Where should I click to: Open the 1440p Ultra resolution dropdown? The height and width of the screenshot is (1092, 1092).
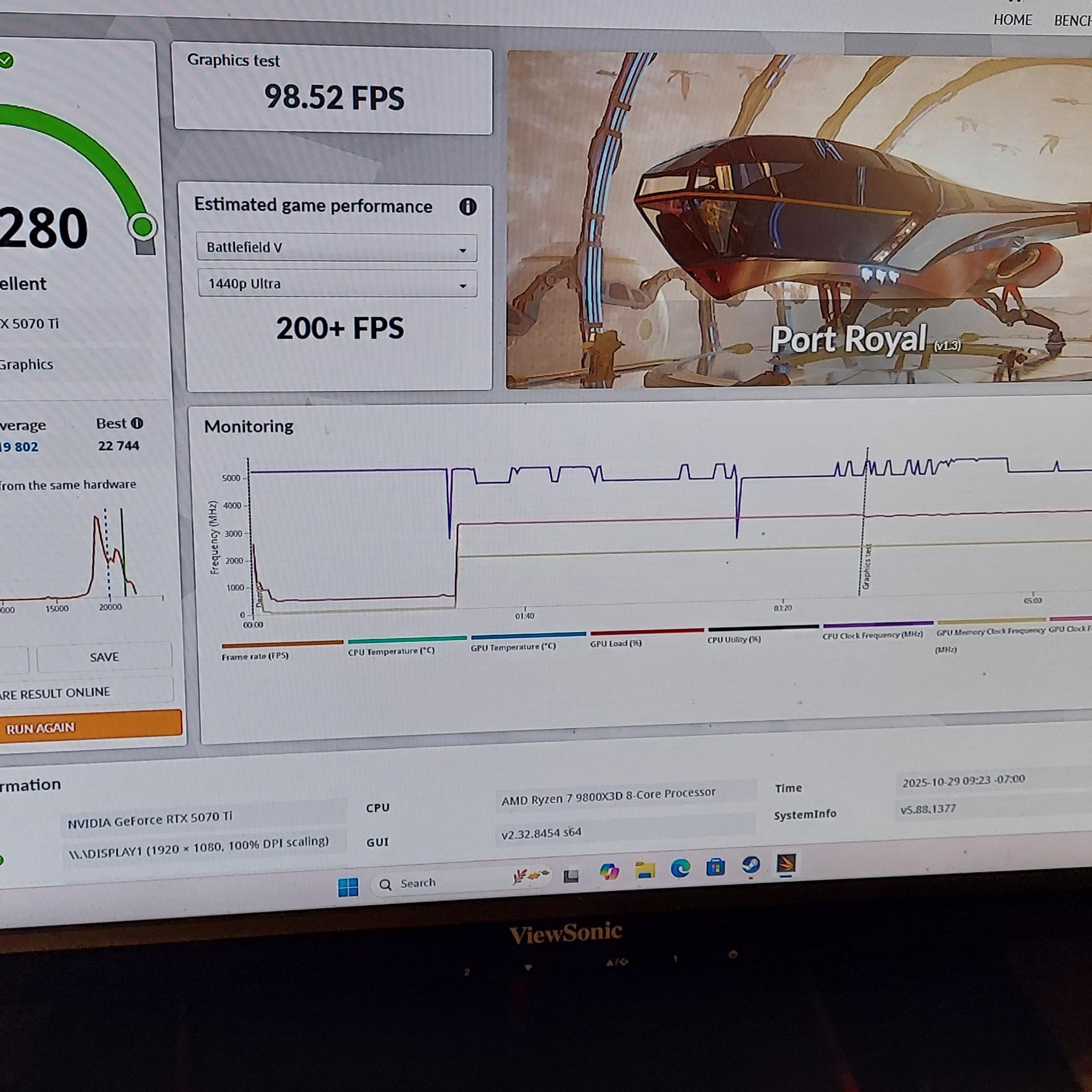tap(338, 283)
